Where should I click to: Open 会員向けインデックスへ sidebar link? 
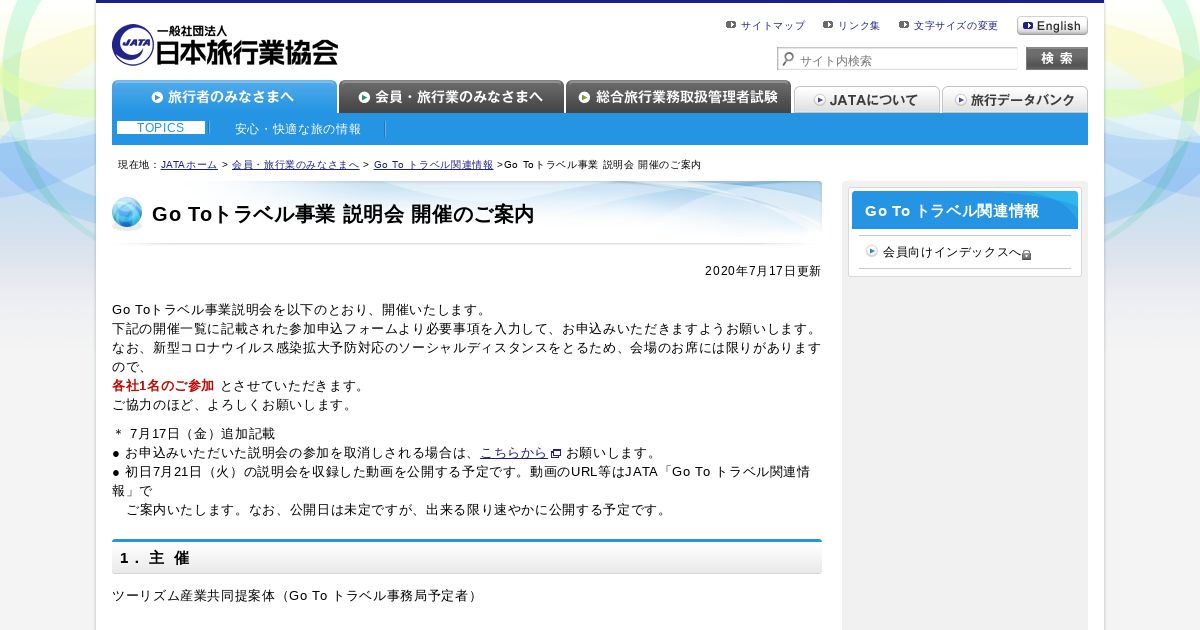951,252
